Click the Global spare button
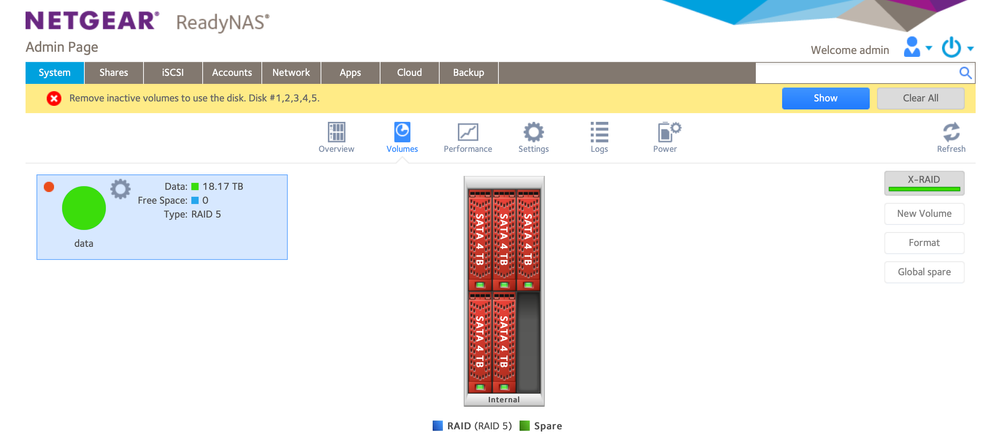Image resolution: width=999 pixels, height=438 pixels. coord(924,272)
